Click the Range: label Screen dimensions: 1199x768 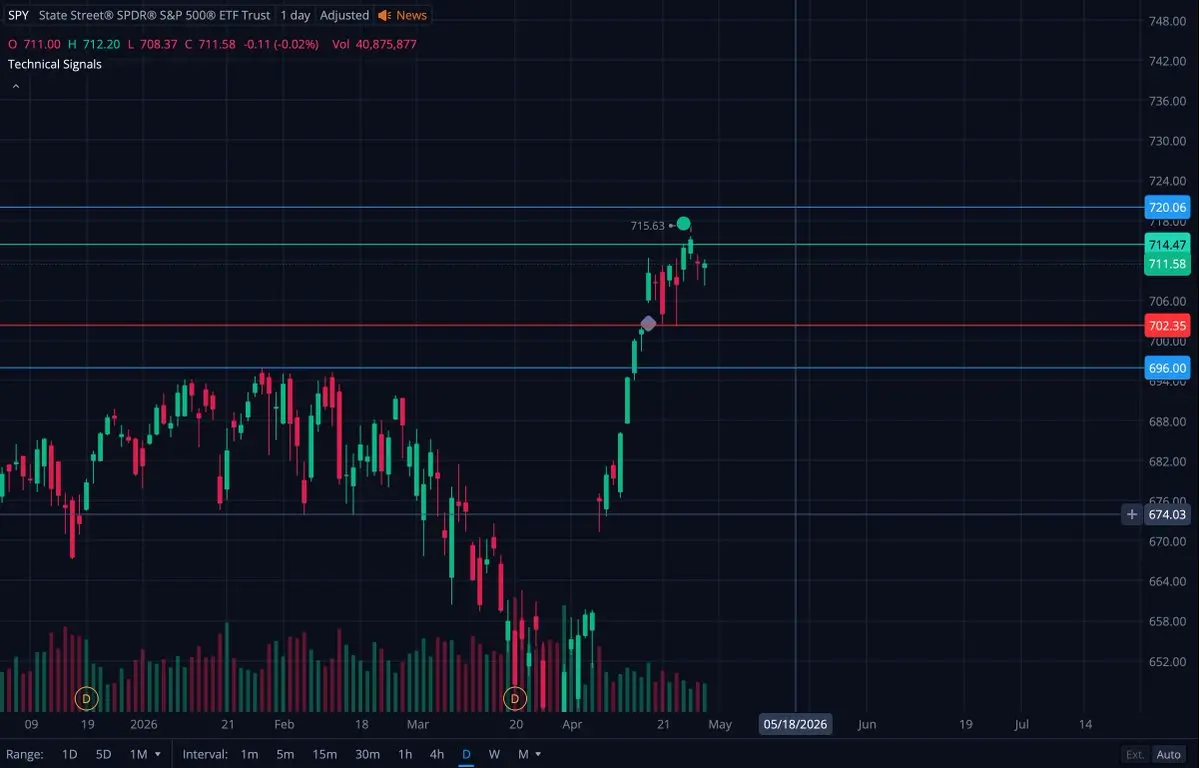(24, 754)
